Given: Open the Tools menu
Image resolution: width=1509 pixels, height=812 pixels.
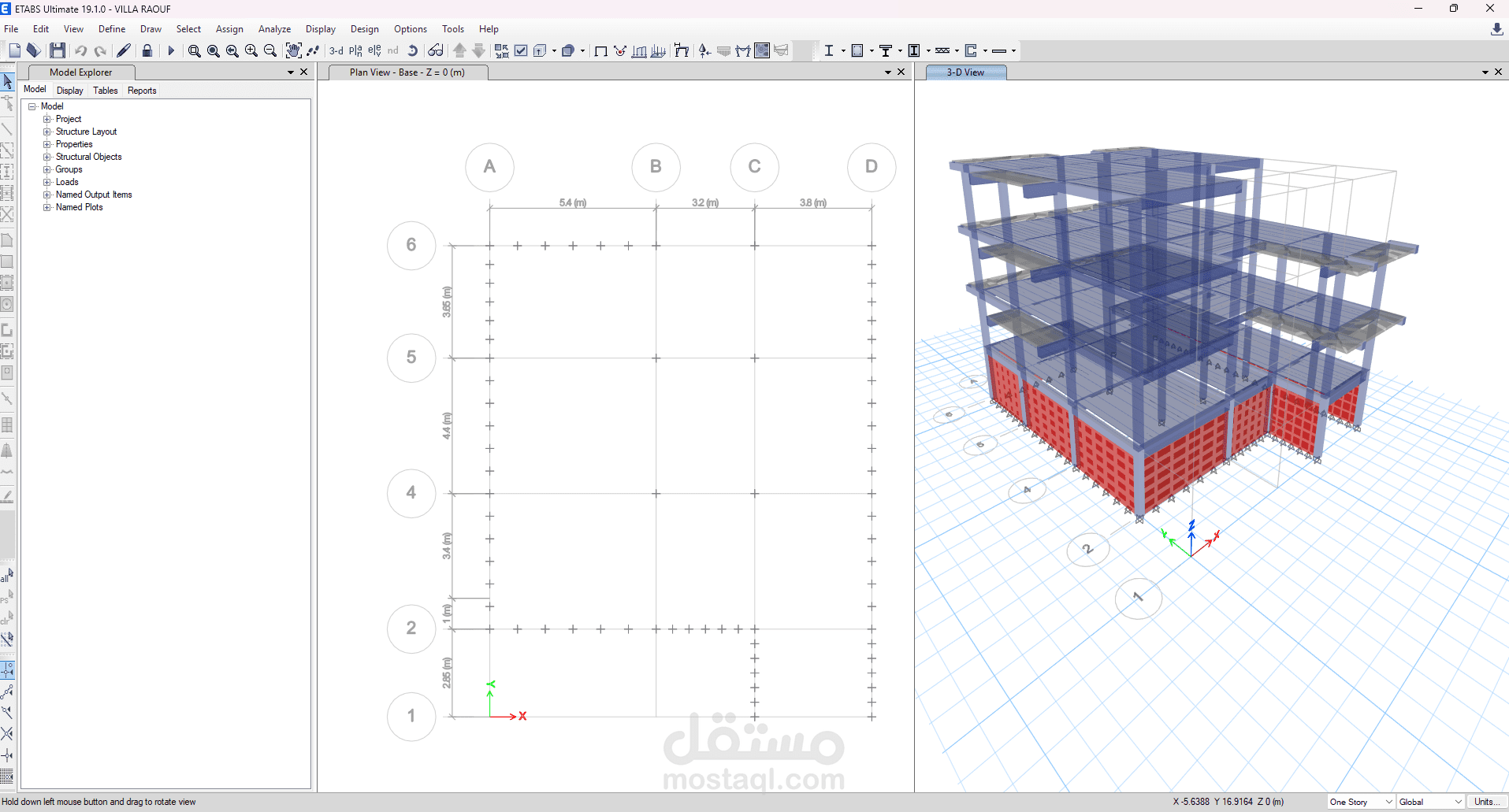Looking at the screenshot, I should pos(453,29).
